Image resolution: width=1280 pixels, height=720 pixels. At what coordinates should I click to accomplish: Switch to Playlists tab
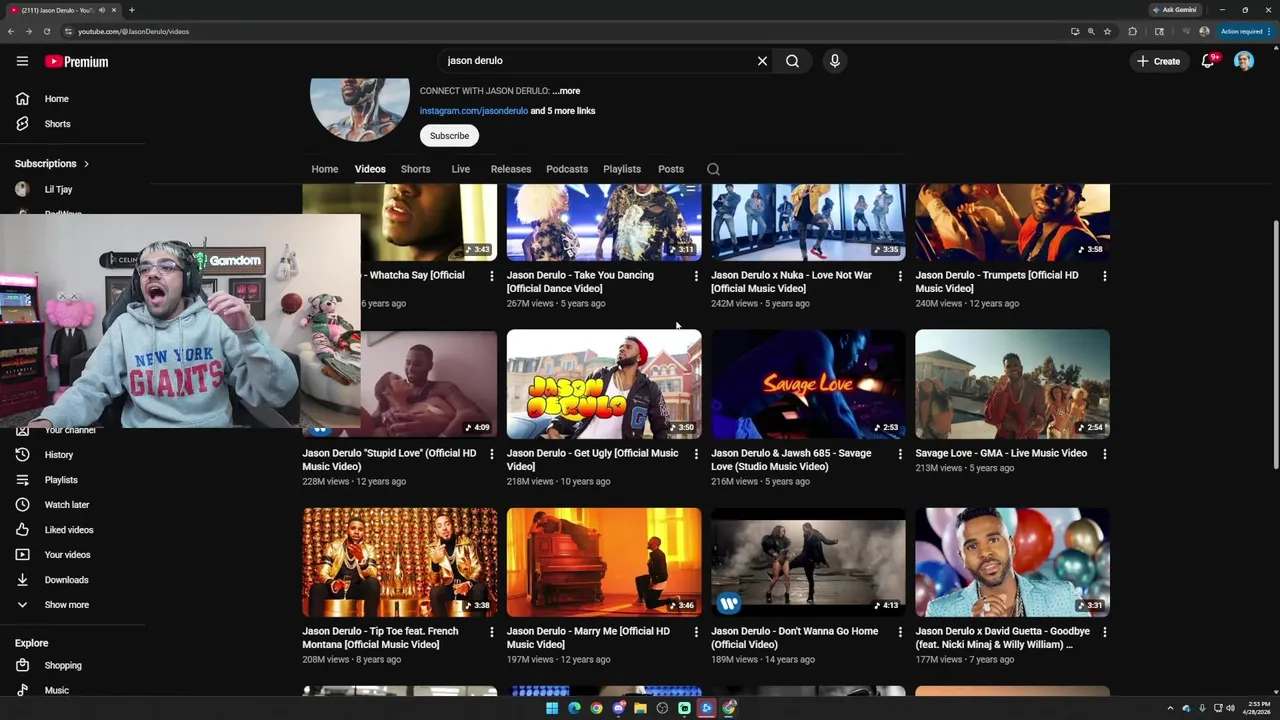622,169
